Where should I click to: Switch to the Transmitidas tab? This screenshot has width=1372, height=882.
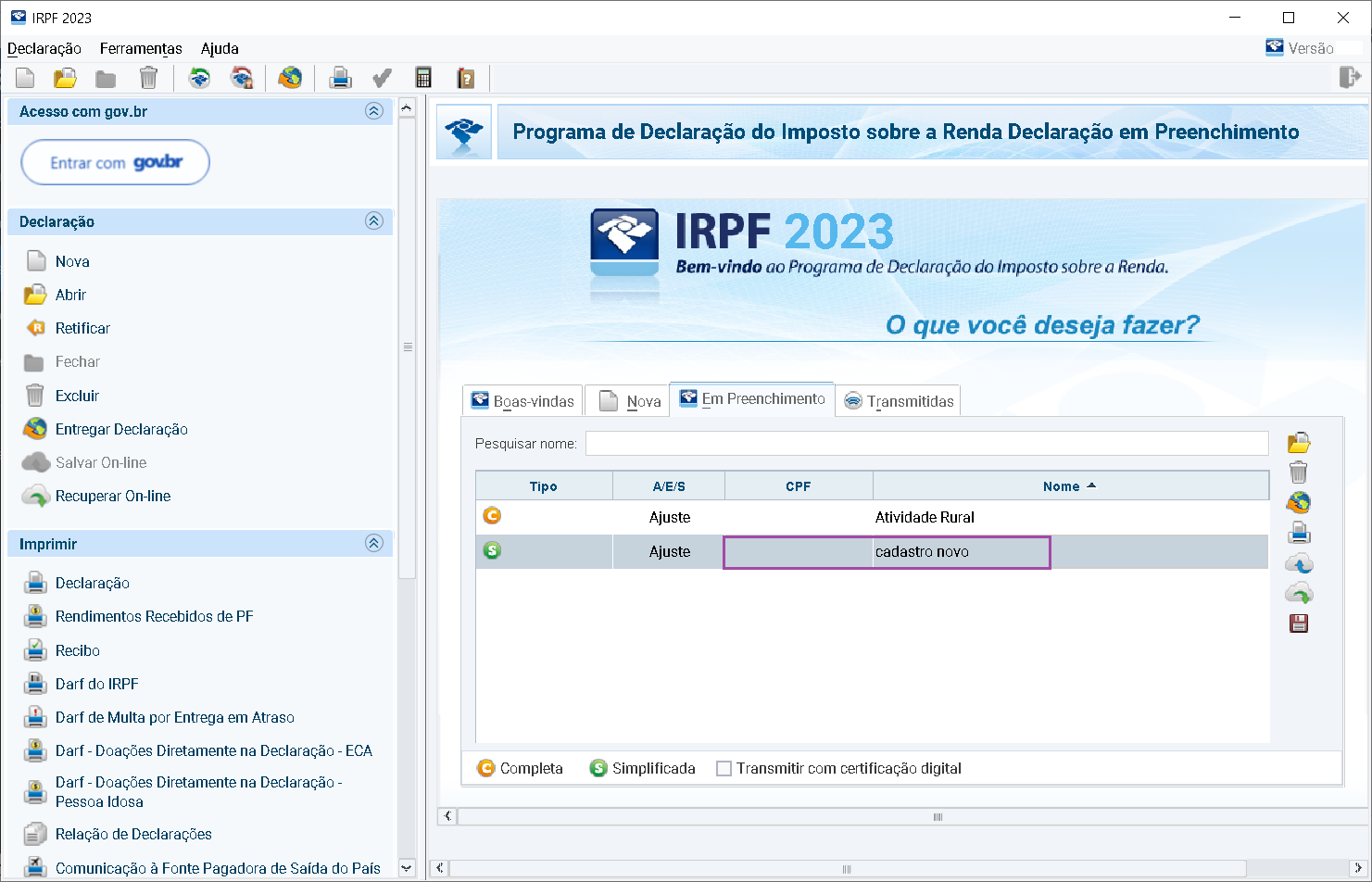pos(898,401)
